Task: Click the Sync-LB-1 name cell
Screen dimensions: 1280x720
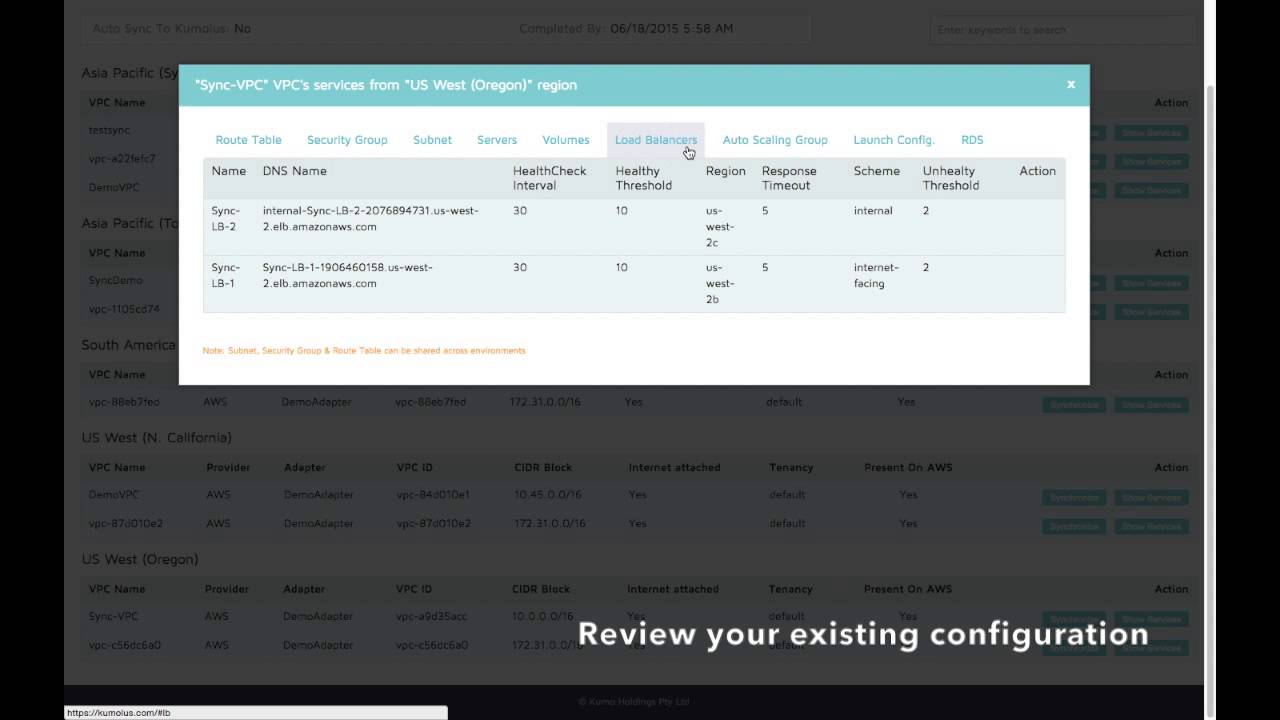Action: coord(226,275)
